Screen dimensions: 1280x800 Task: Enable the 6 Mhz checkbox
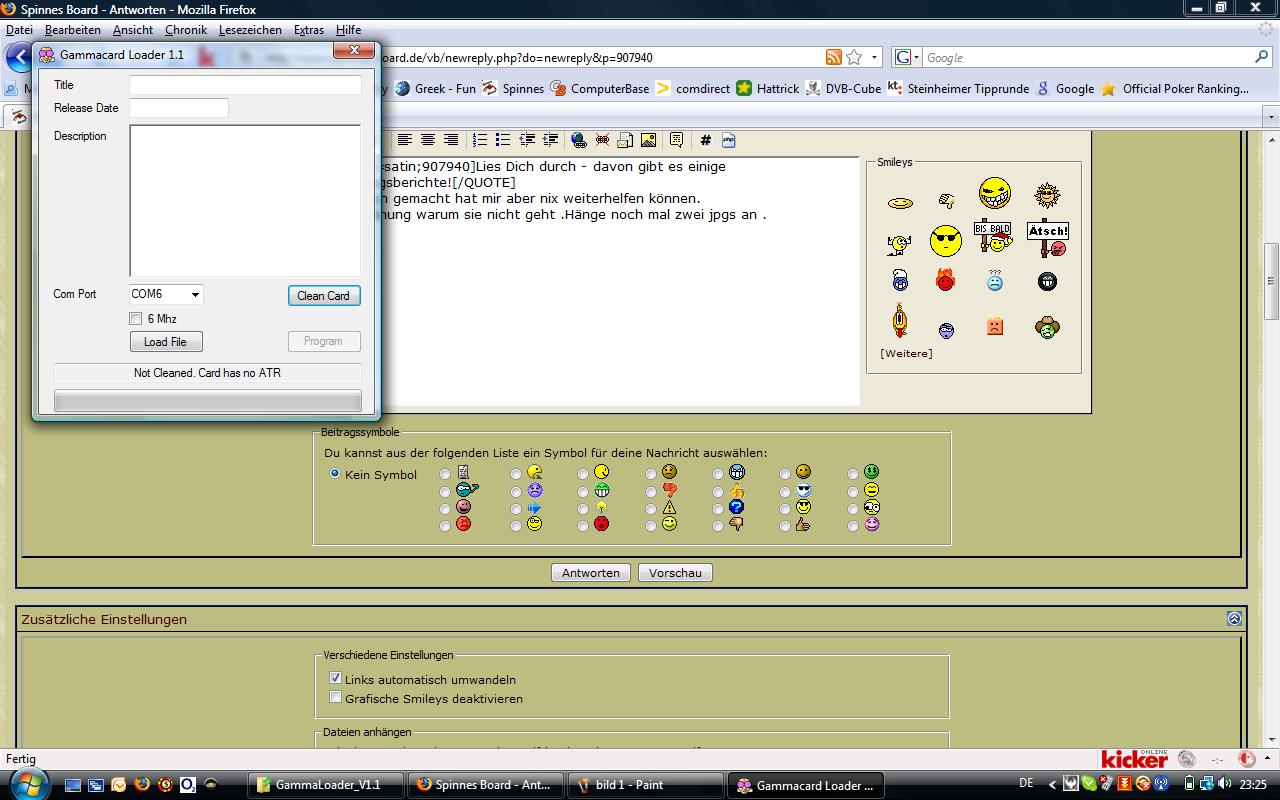(x=136, y=319)
